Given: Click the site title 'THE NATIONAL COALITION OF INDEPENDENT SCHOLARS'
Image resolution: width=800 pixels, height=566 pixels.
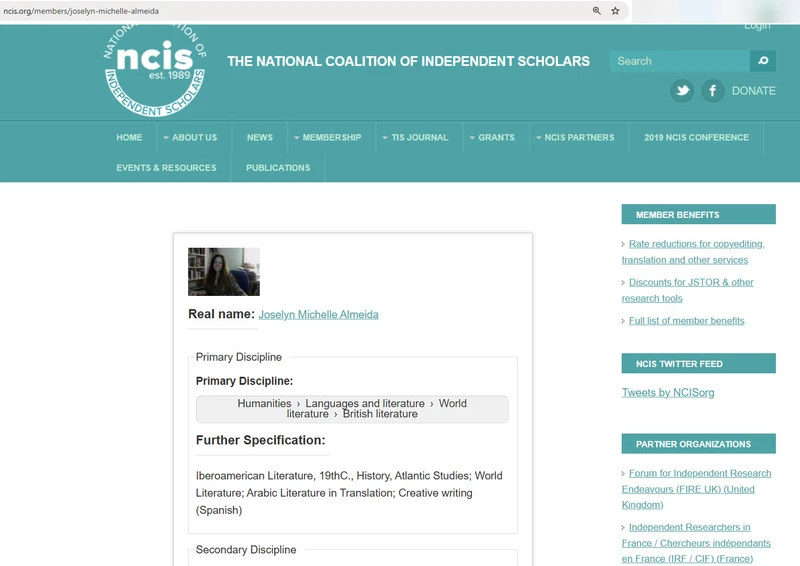Looking at the screenshot, I should pos(408,61).
